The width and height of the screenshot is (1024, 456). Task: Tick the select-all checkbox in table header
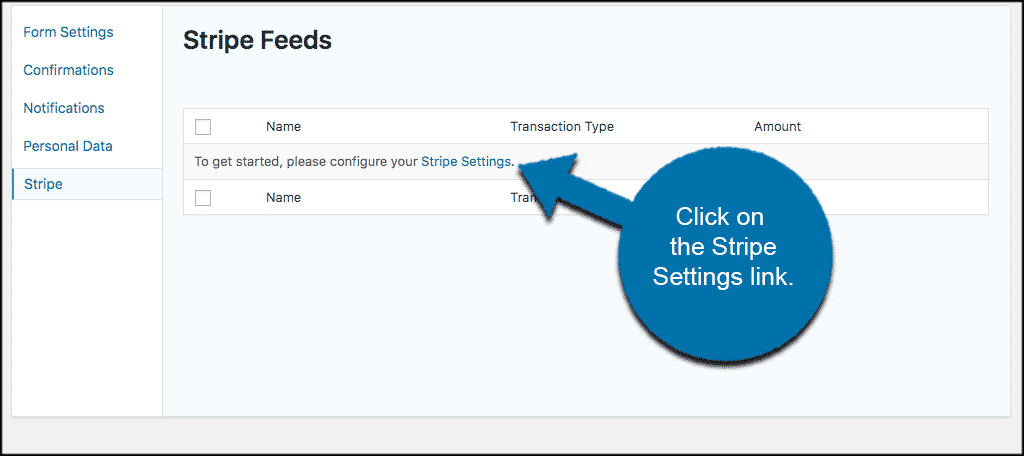pos(203,127)
